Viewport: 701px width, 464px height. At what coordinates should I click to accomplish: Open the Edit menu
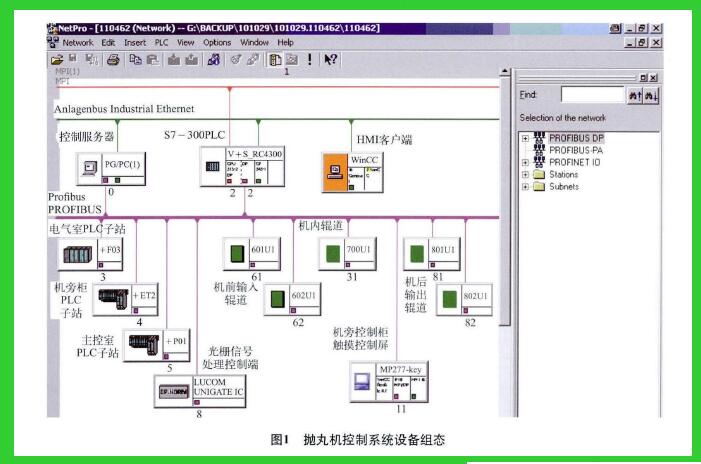click(108, 42)
